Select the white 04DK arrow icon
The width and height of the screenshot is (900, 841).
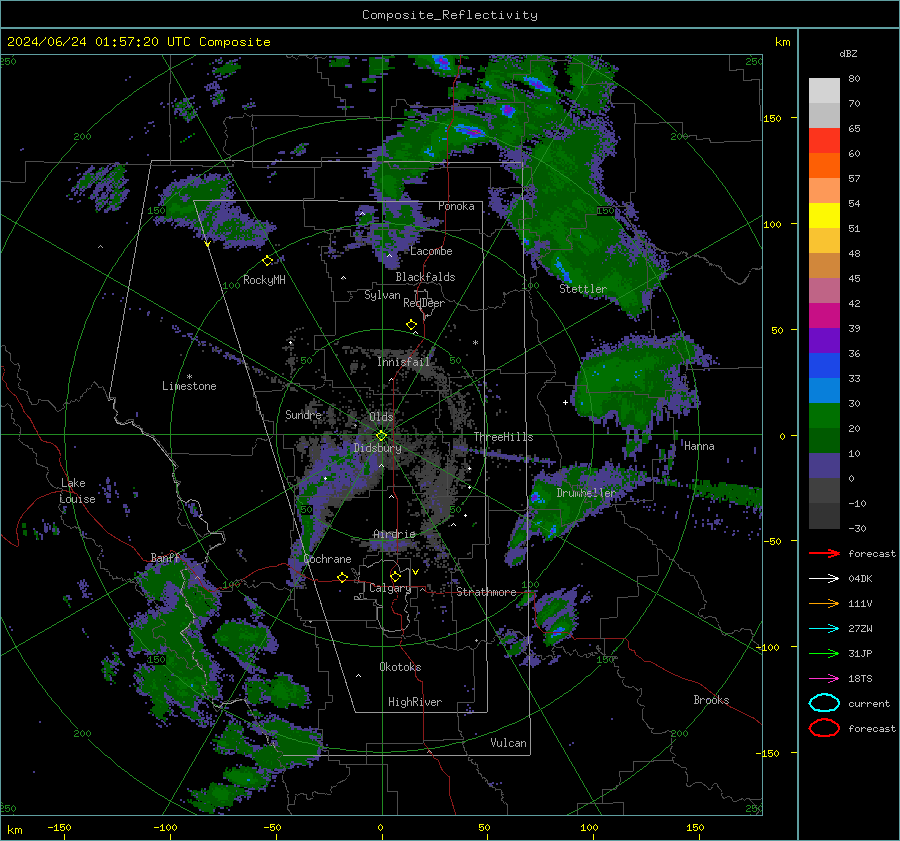pos(824,578)
